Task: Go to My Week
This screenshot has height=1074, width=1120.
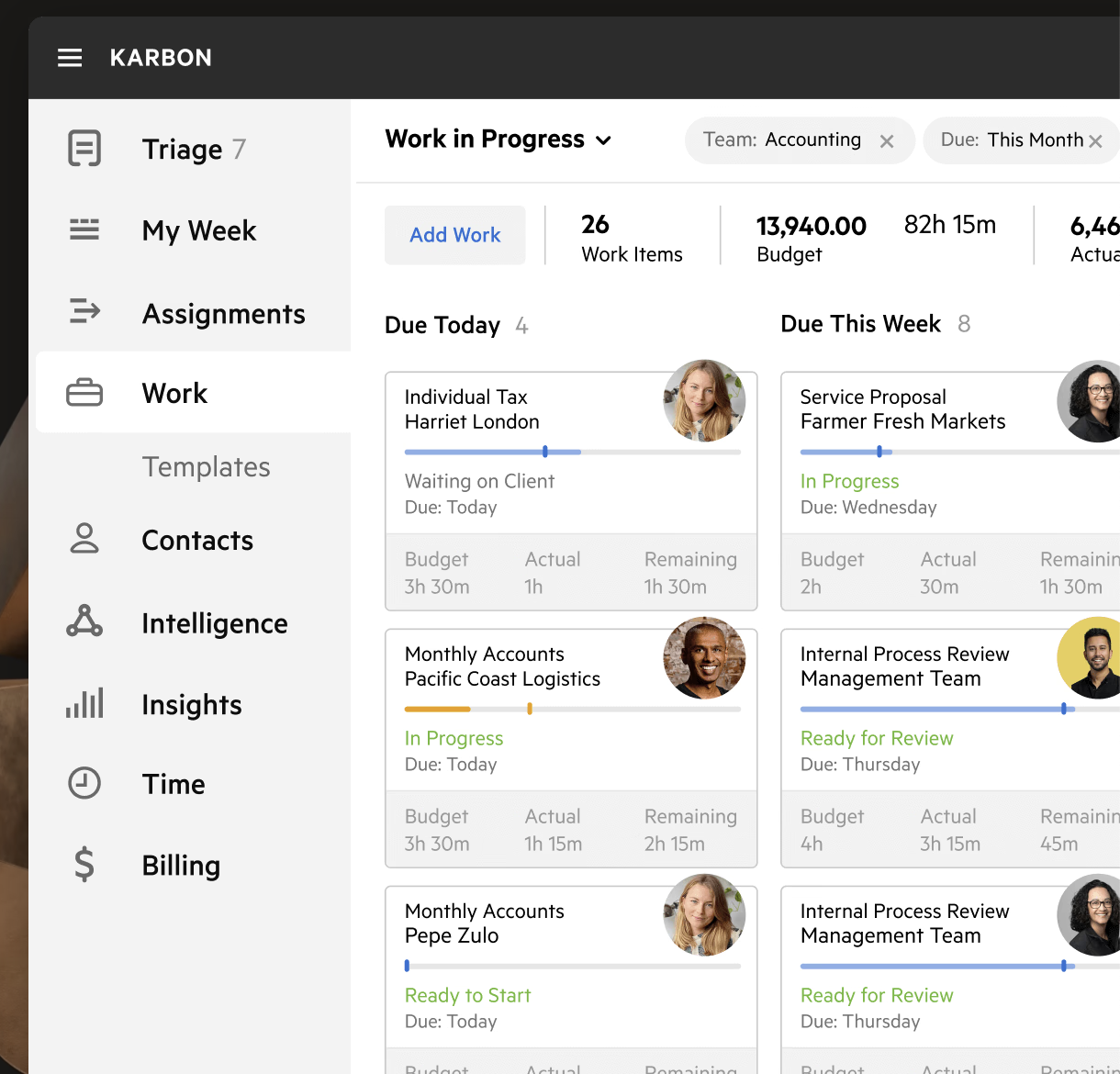Action: tap(199, 230)
